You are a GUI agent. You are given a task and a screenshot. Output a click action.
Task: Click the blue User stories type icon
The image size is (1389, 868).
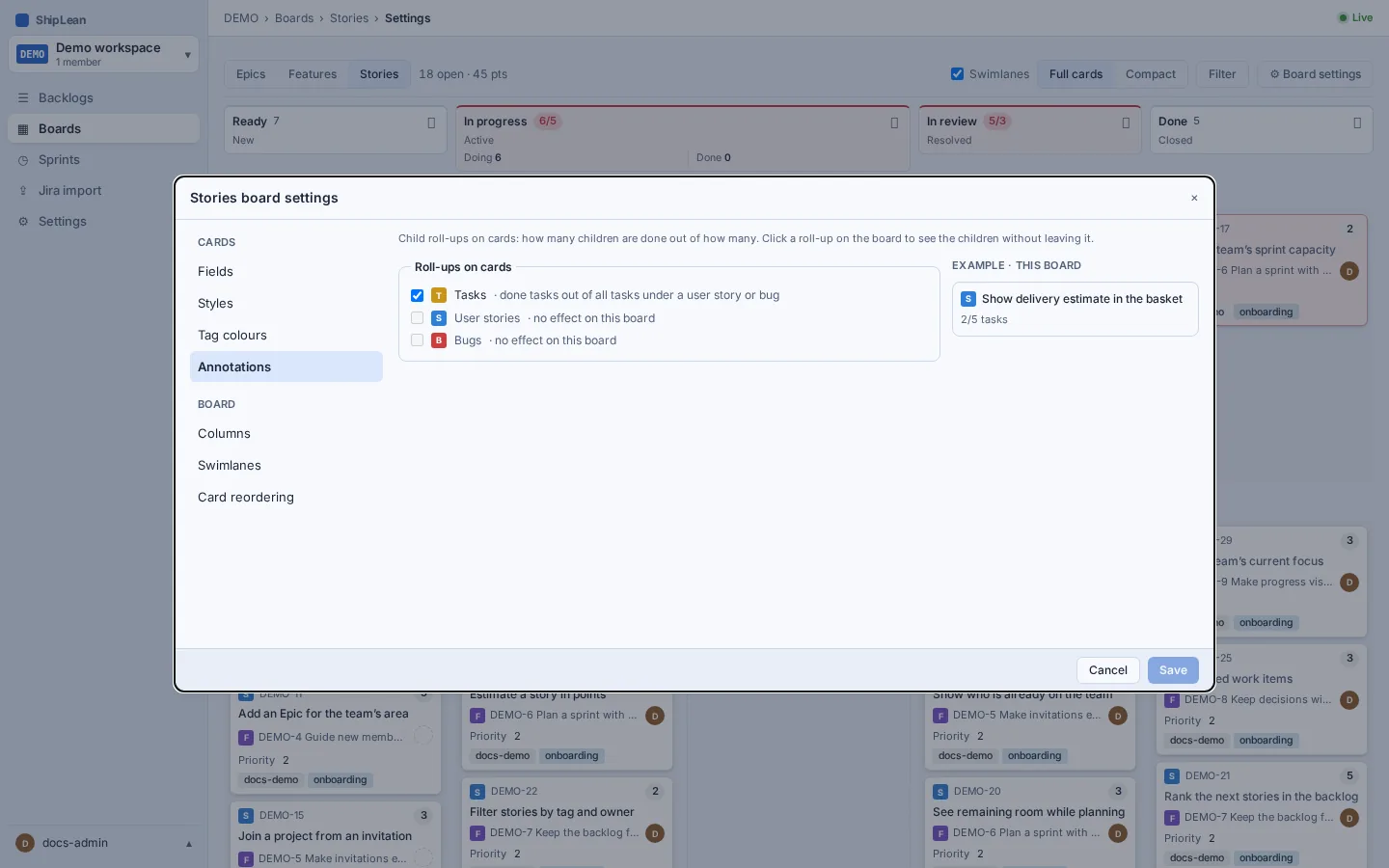439,318
